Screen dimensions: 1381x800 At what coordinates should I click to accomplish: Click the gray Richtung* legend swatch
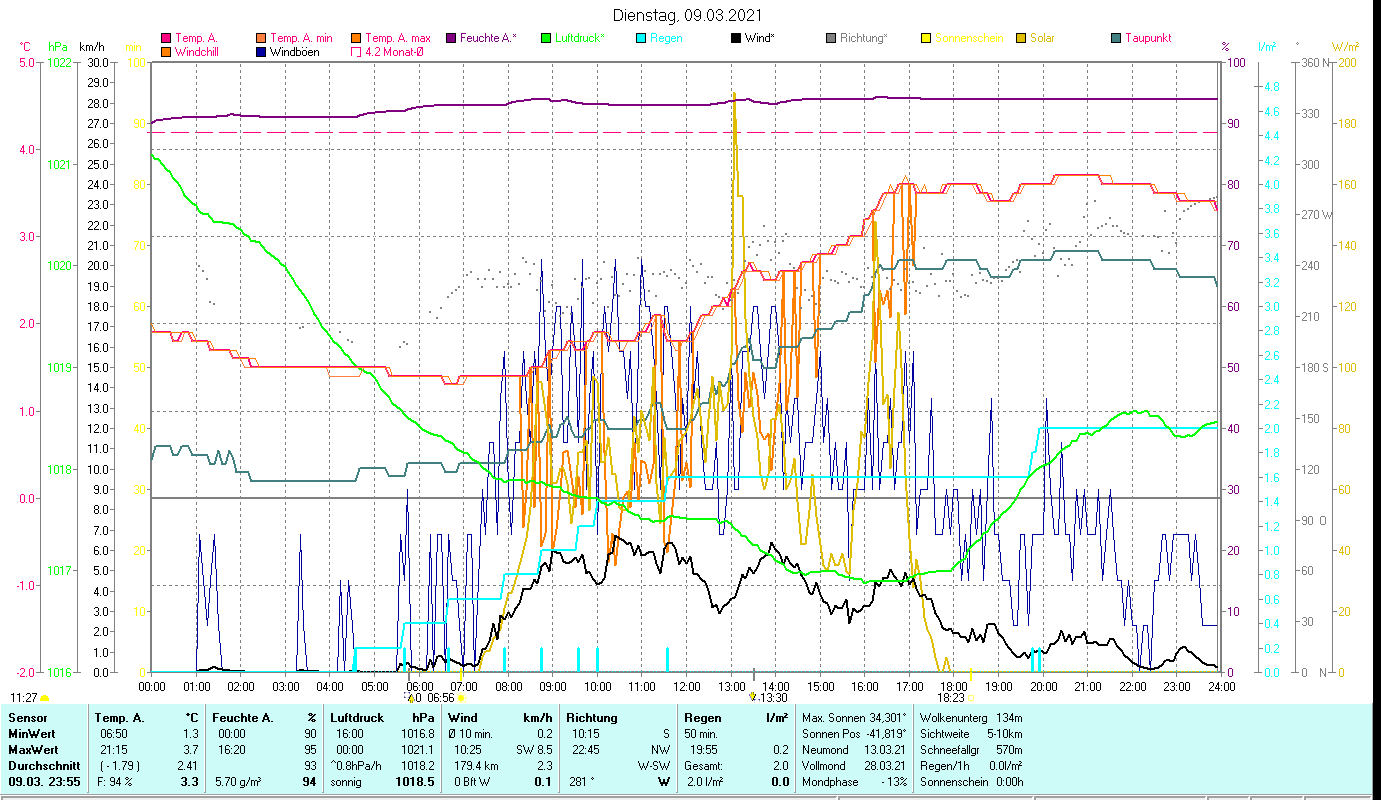(x=831, y=38)
